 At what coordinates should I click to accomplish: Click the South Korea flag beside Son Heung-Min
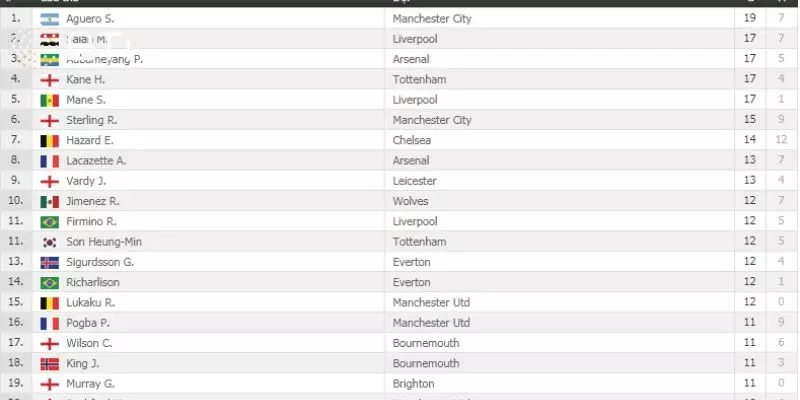coord(49,242)
